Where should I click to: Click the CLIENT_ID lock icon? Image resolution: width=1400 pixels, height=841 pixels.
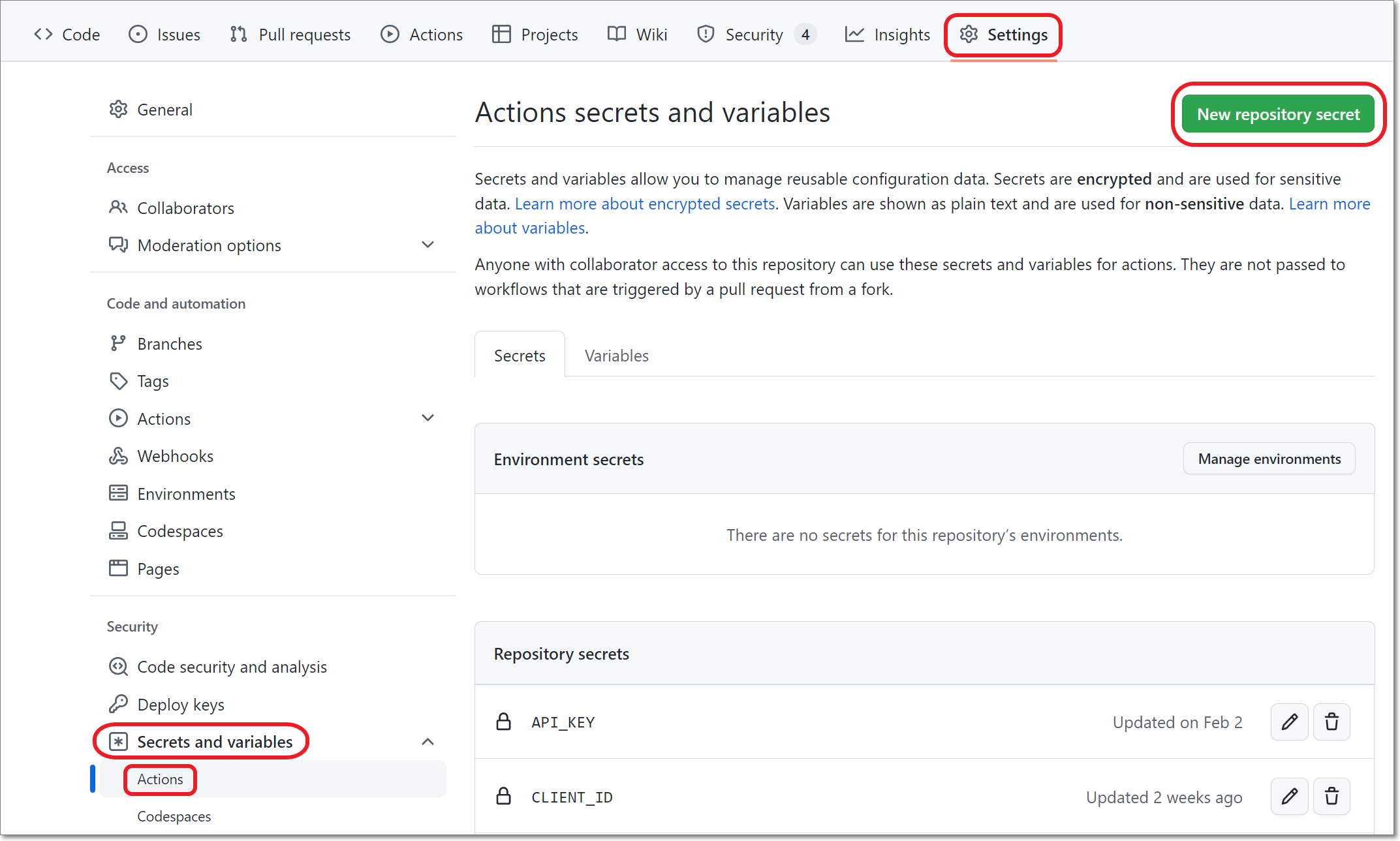504,796
